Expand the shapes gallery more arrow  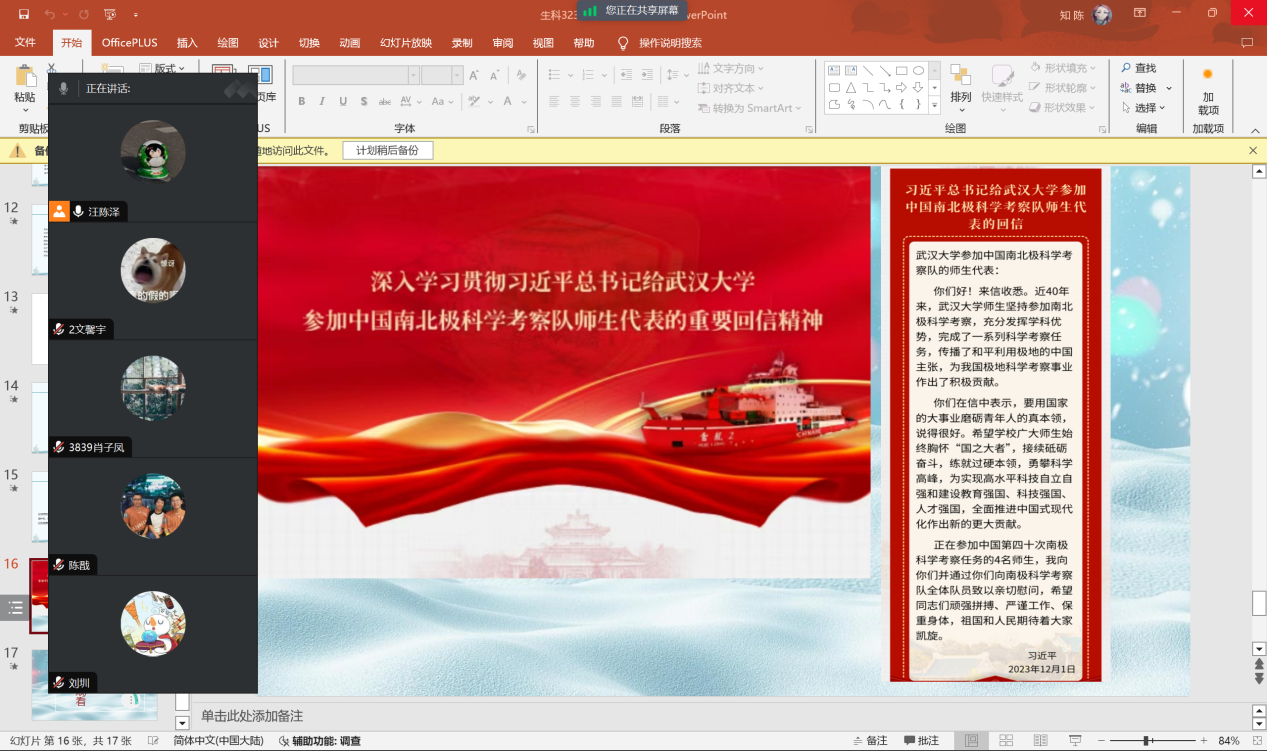pos(935,105)
